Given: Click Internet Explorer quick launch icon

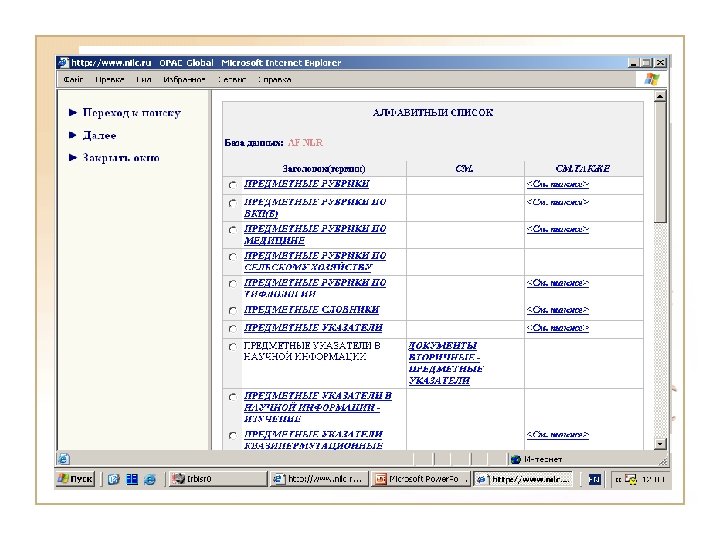Looking at the screenshot, I should click(150, 479).
